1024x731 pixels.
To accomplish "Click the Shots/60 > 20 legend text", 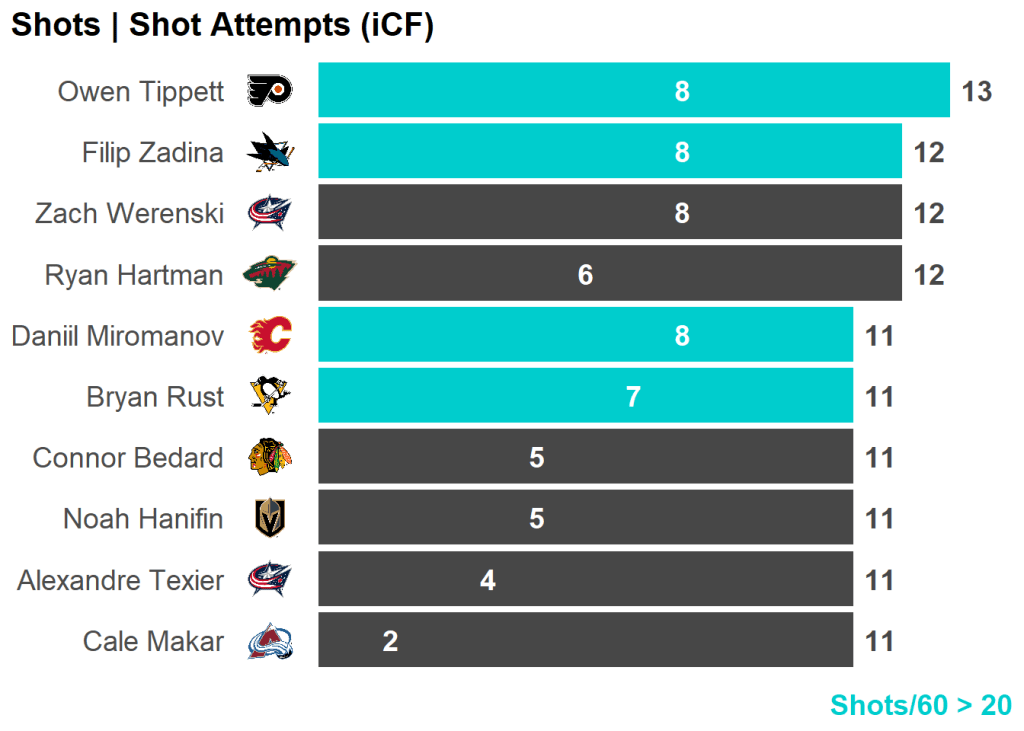I will (921, 705).
